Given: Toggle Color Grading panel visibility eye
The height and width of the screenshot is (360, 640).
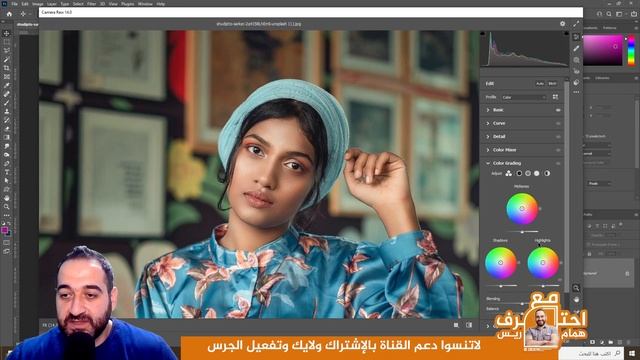Looking at the screenshot, I should [558, 163].
